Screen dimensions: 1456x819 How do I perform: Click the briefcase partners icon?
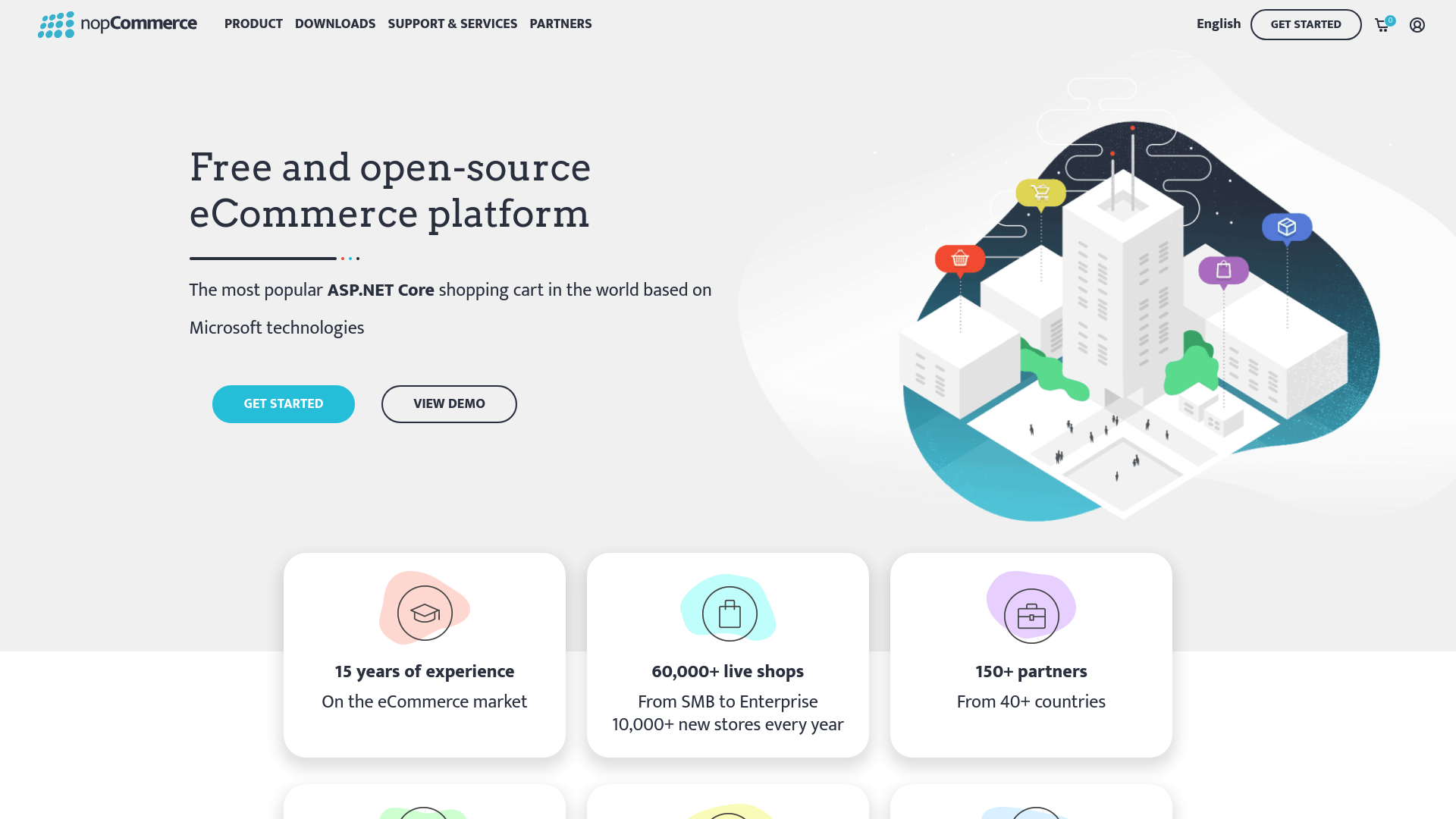[1031, 616]
